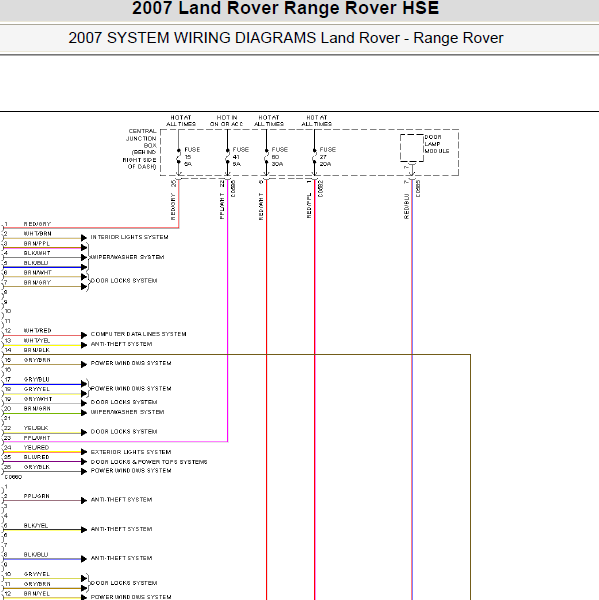599x600 pixels.
Task: Click DOOR LOCKS & POWER TOPS SYSTEMS label
Action: 149,462
